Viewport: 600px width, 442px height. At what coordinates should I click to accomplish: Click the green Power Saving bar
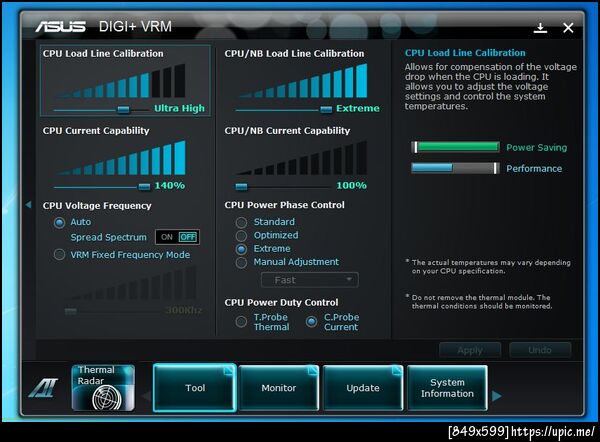pos(455,147)
